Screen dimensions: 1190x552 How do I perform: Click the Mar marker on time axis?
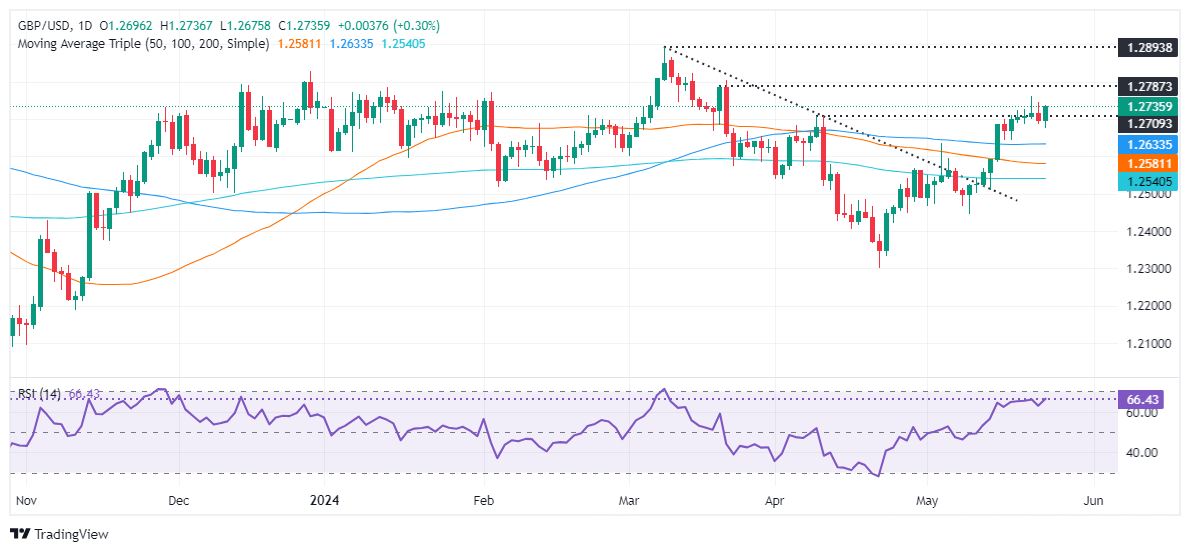point(630,499)
